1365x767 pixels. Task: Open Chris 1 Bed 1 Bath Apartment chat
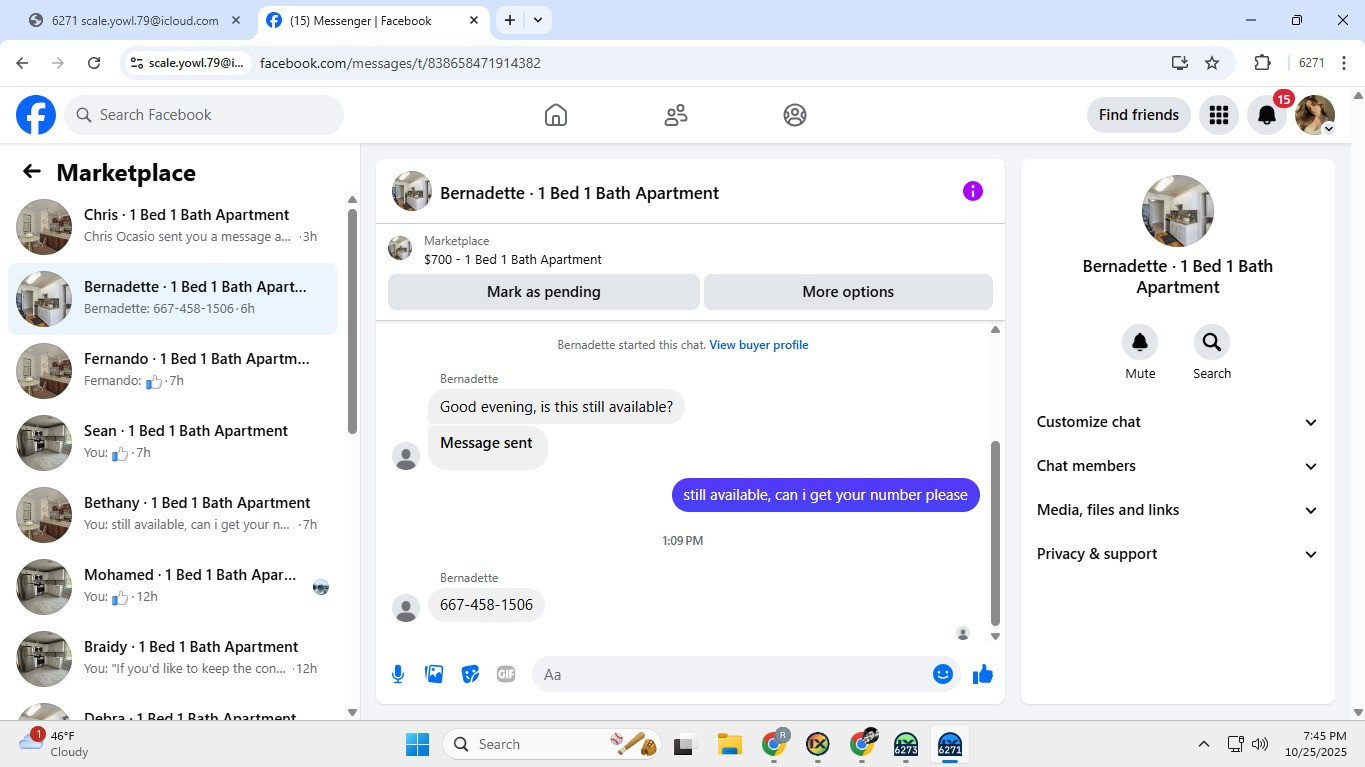coord(172,227)
